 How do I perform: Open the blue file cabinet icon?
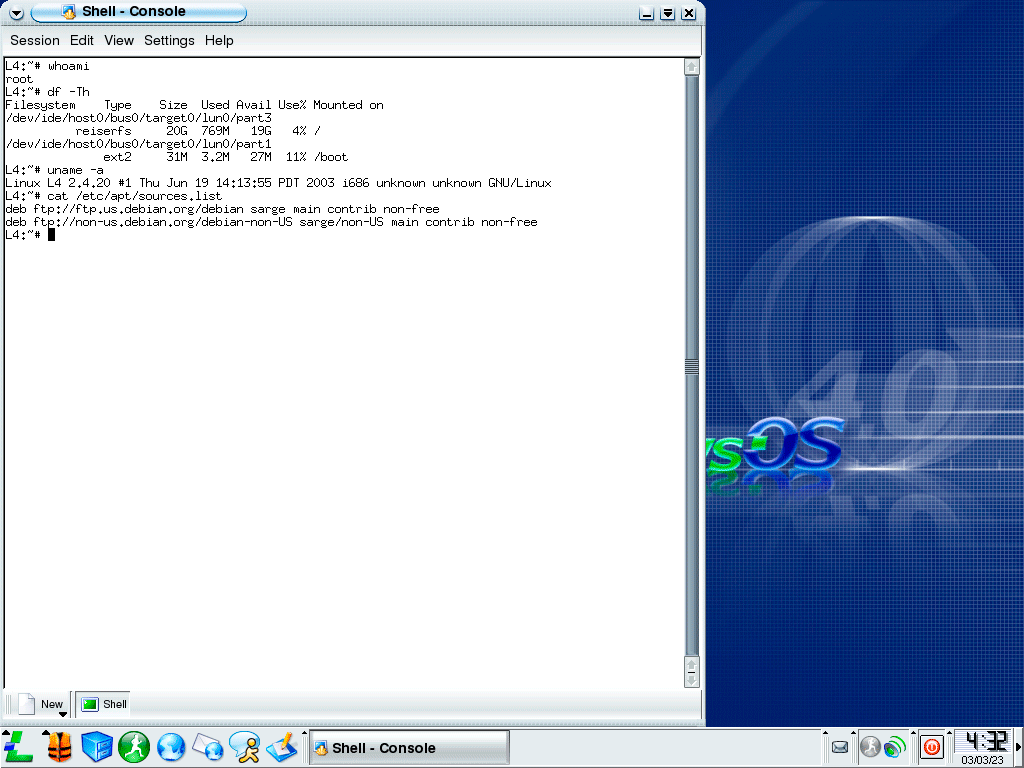[x=96, y=747]
